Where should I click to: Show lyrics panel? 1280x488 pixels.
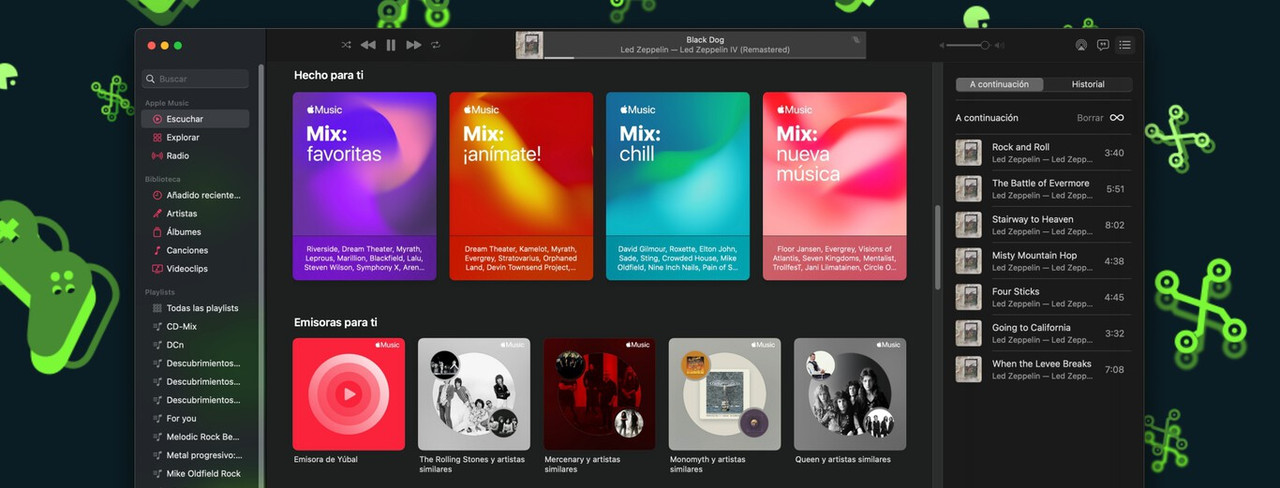coord(1103,45)
